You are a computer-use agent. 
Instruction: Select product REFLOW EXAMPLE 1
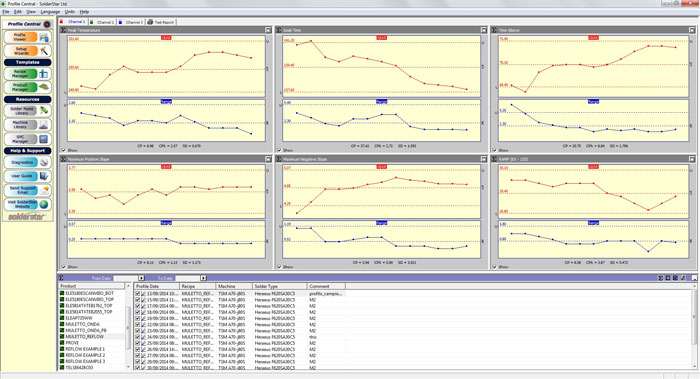click(x=85, y=349)
